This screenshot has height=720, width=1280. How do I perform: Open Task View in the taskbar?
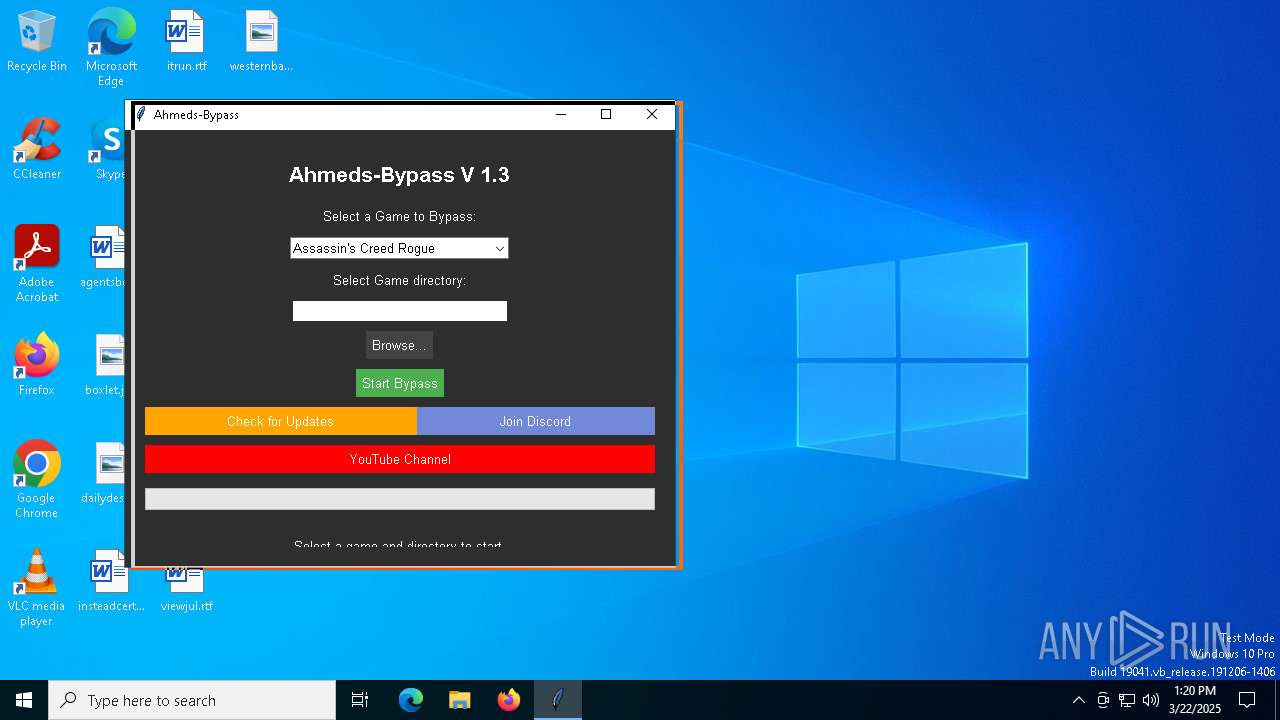[360, 700]
